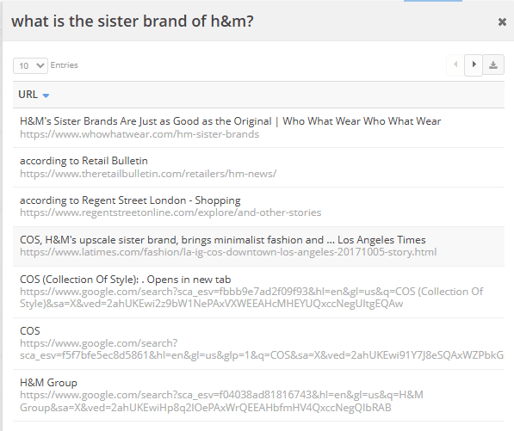The width and height of the screenshot is (514, 431).
Task: Select the plain 'COS' row title
Action: (x=30, y=331)
